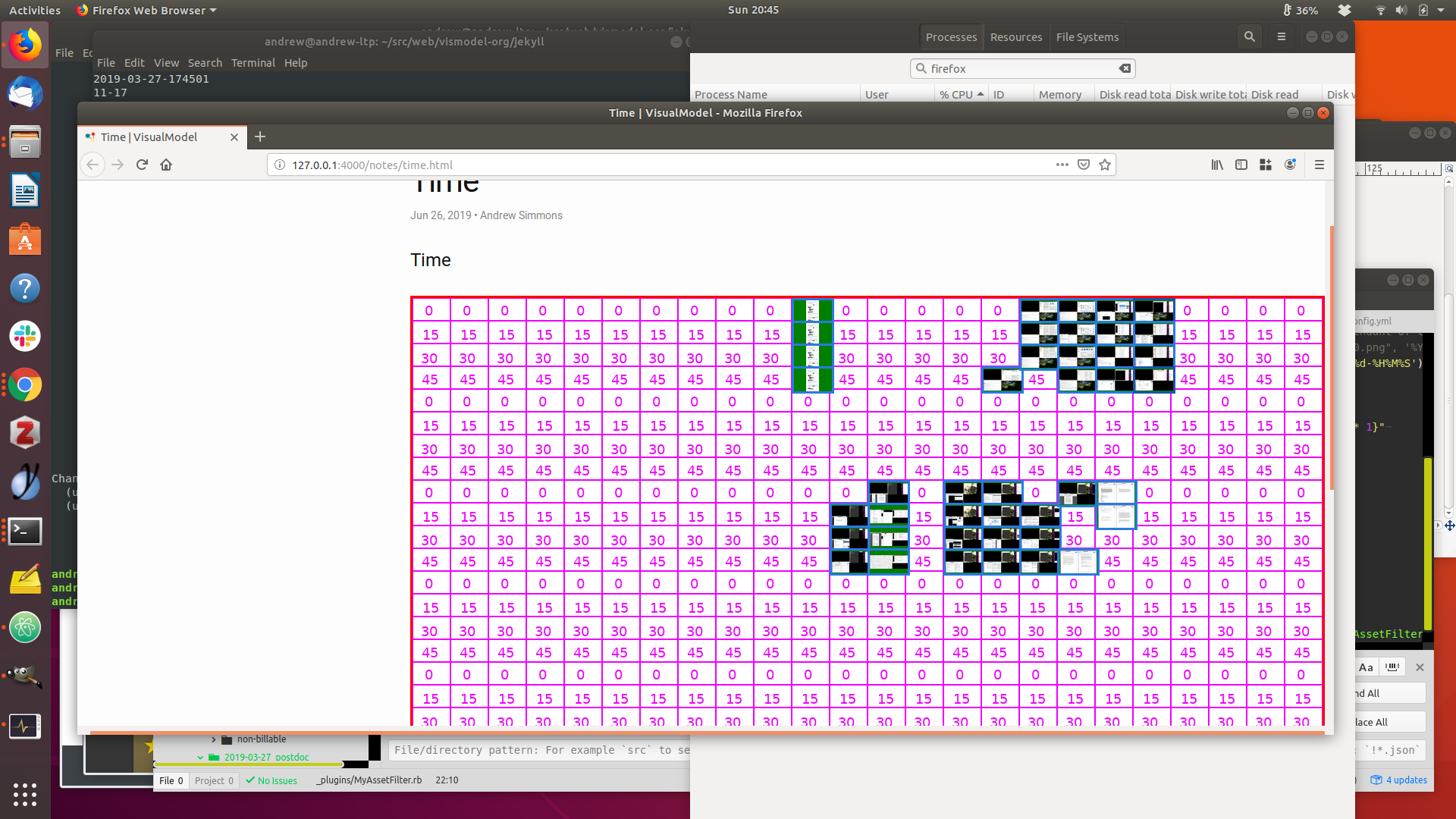Click the 4 updates link
Viewport: 1456px width, 819px height.
click(1406, 780)
